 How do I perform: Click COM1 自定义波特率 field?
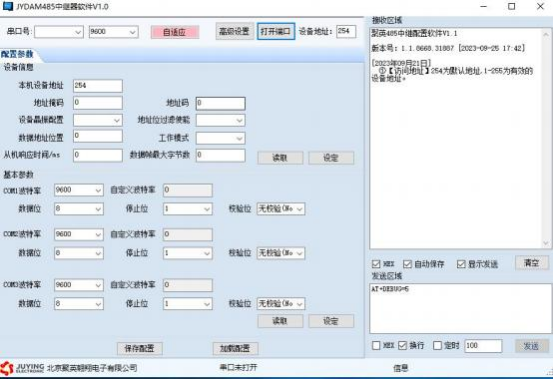coord(188,190)
